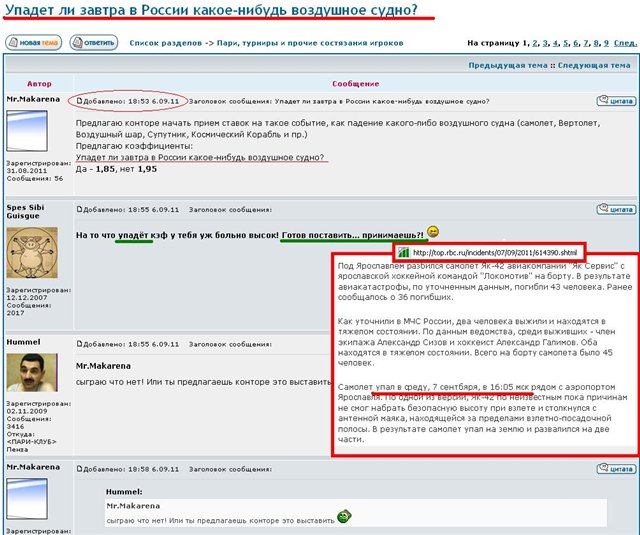Click 'Автор' column header
Viewport: 640px width, 535px height.
coord(39,84)
